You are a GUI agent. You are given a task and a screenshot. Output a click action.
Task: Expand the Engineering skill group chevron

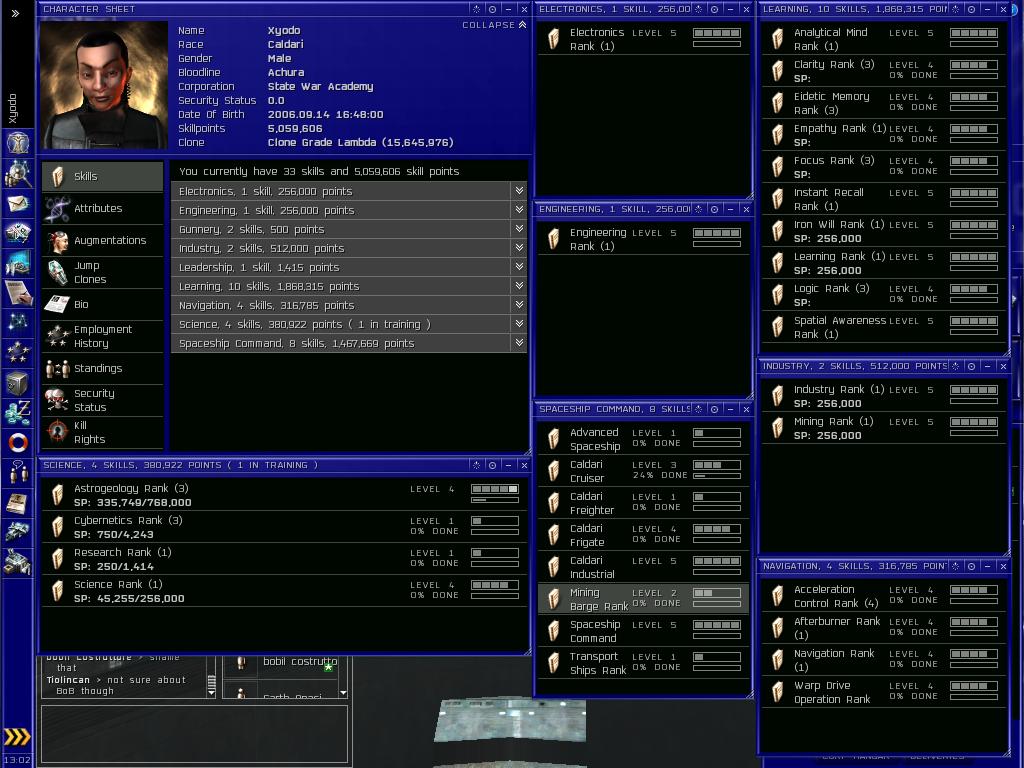tap(519, 210)
